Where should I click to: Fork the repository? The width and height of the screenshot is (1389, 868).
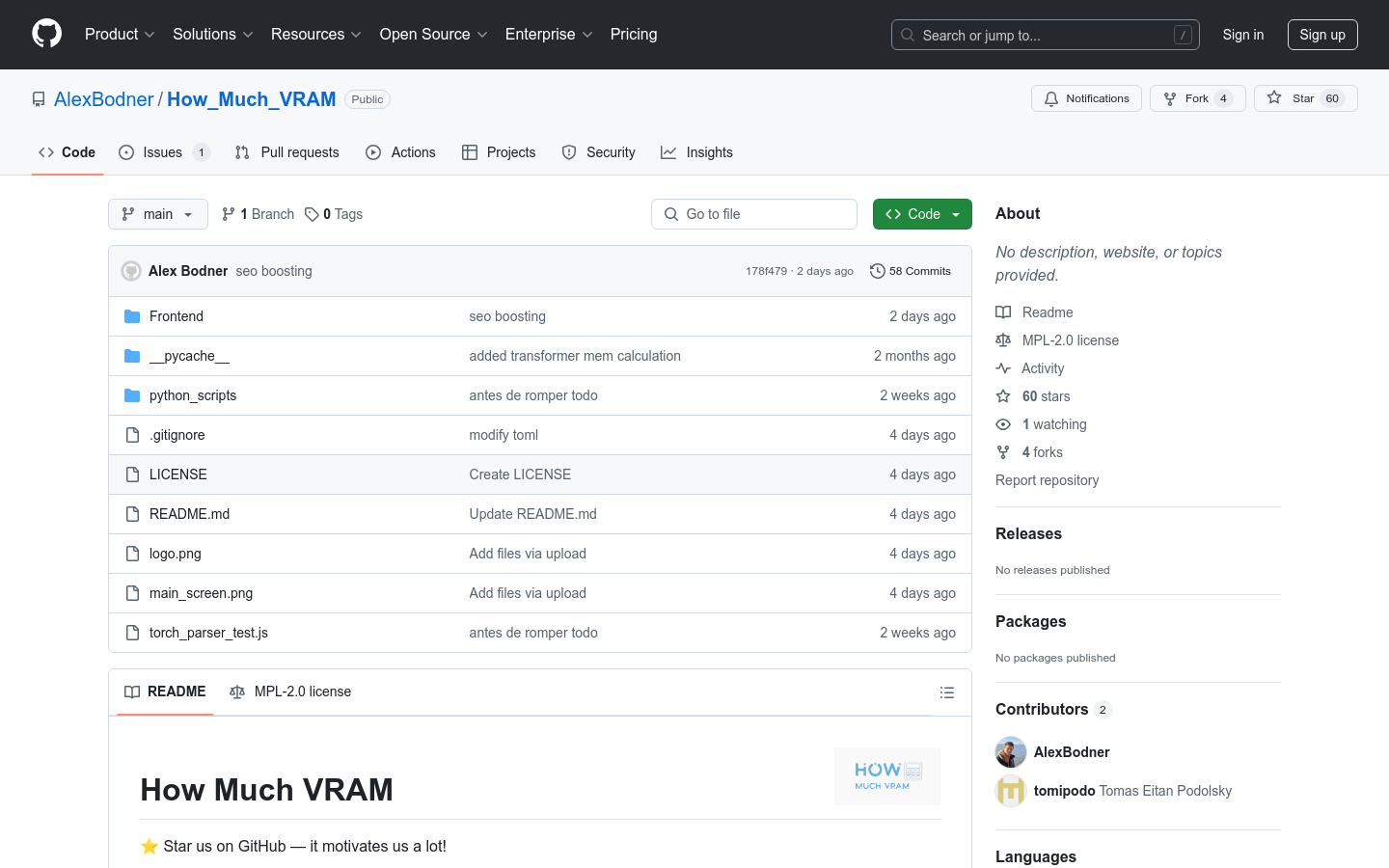[1196, 98]
